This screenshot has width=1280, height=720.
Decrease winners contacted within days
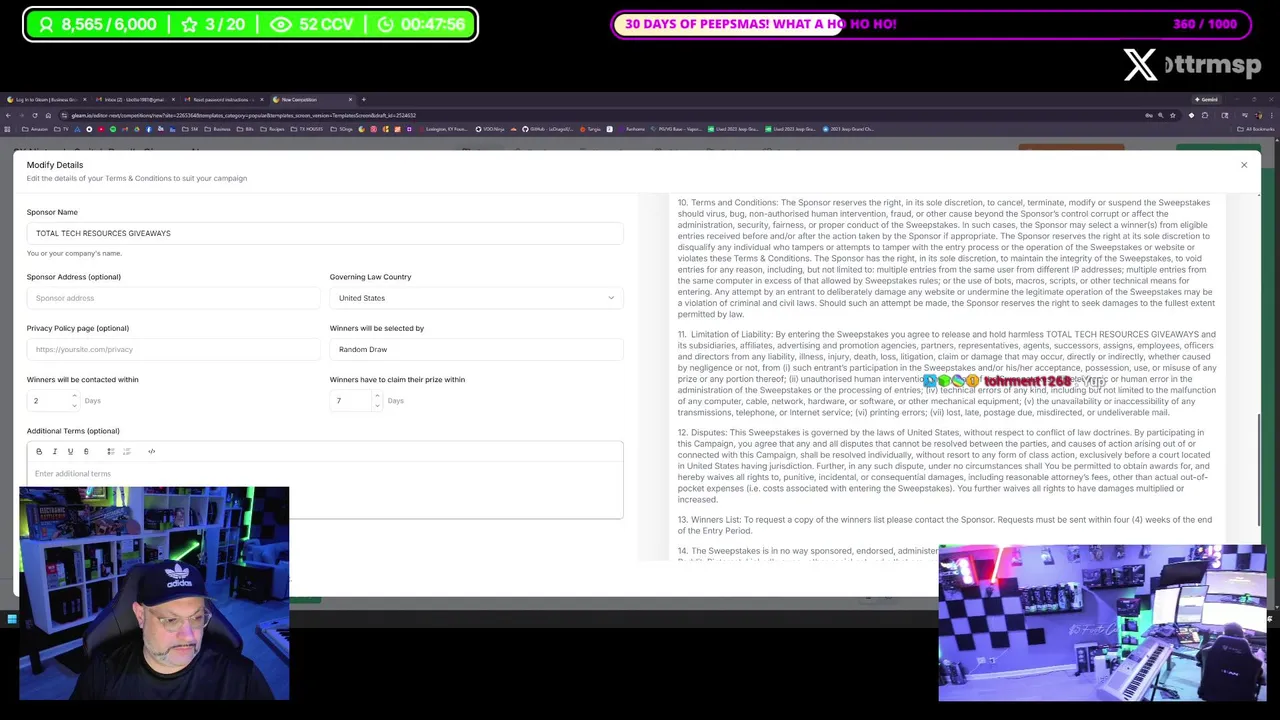[74, 405]
